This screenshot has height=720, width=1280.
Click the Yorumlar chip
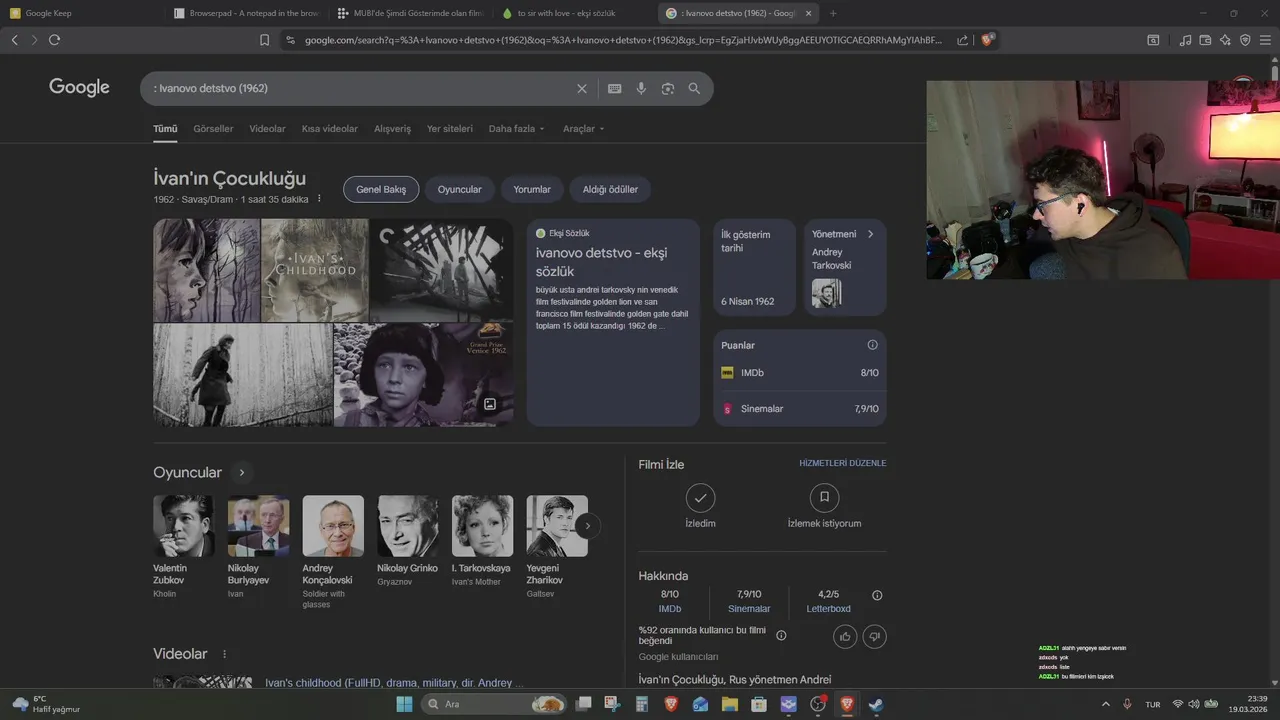click(532, 189)
